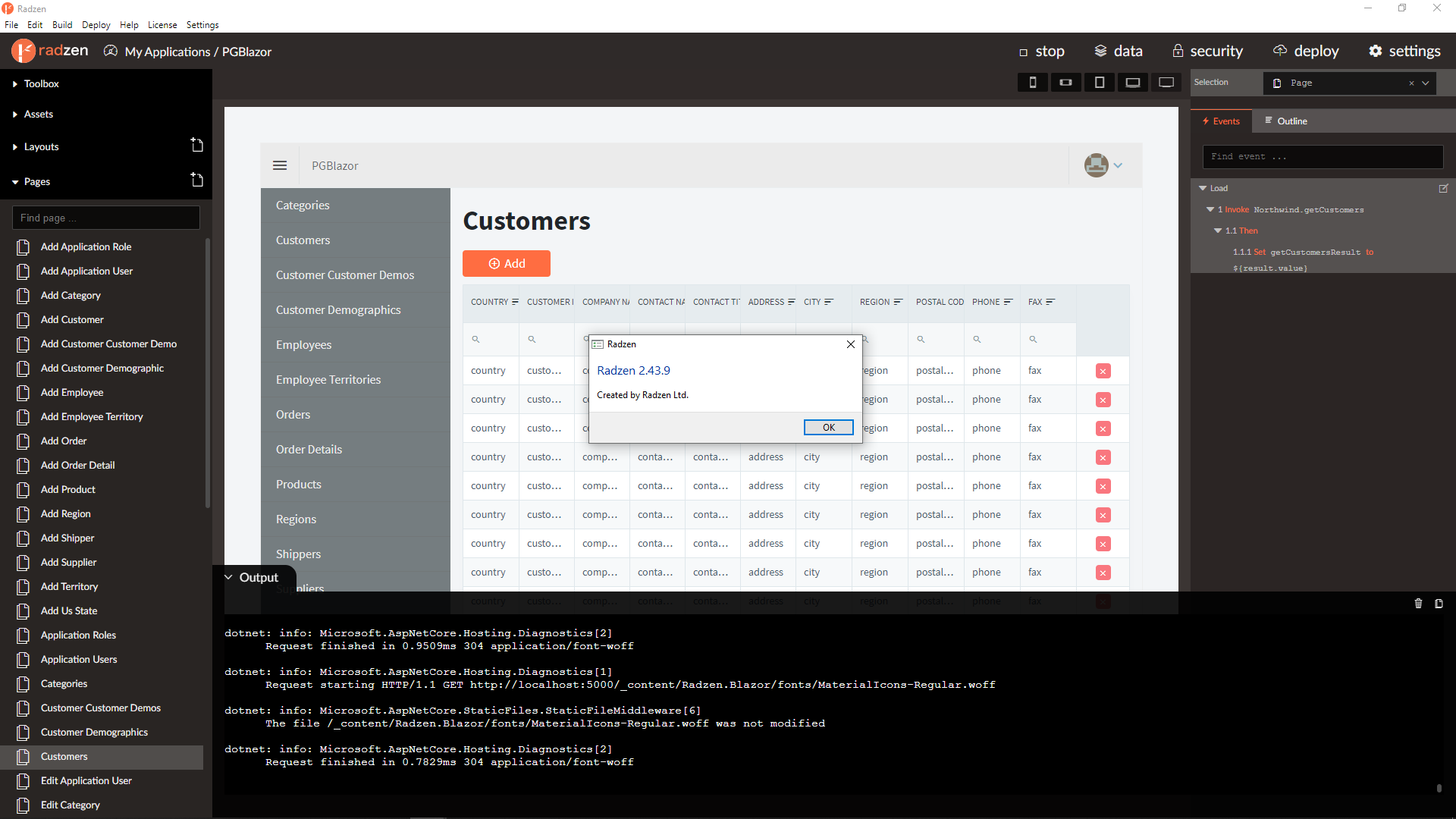Viewport: 1456px width, 819px height.
Task: Select phone portrait preview icon
Action: [x=1032, y=82]
